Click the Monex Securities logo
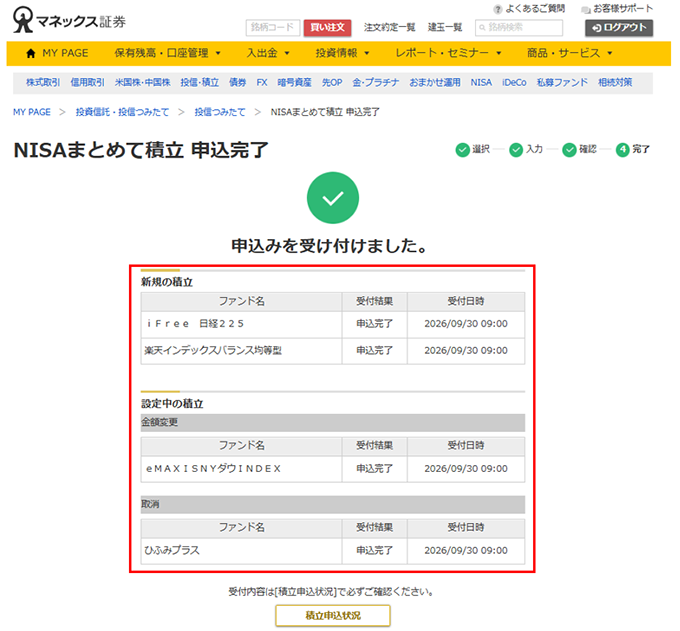Image resolution: width=680 pixels, height=631 pixels. click(x=69, y=20)
